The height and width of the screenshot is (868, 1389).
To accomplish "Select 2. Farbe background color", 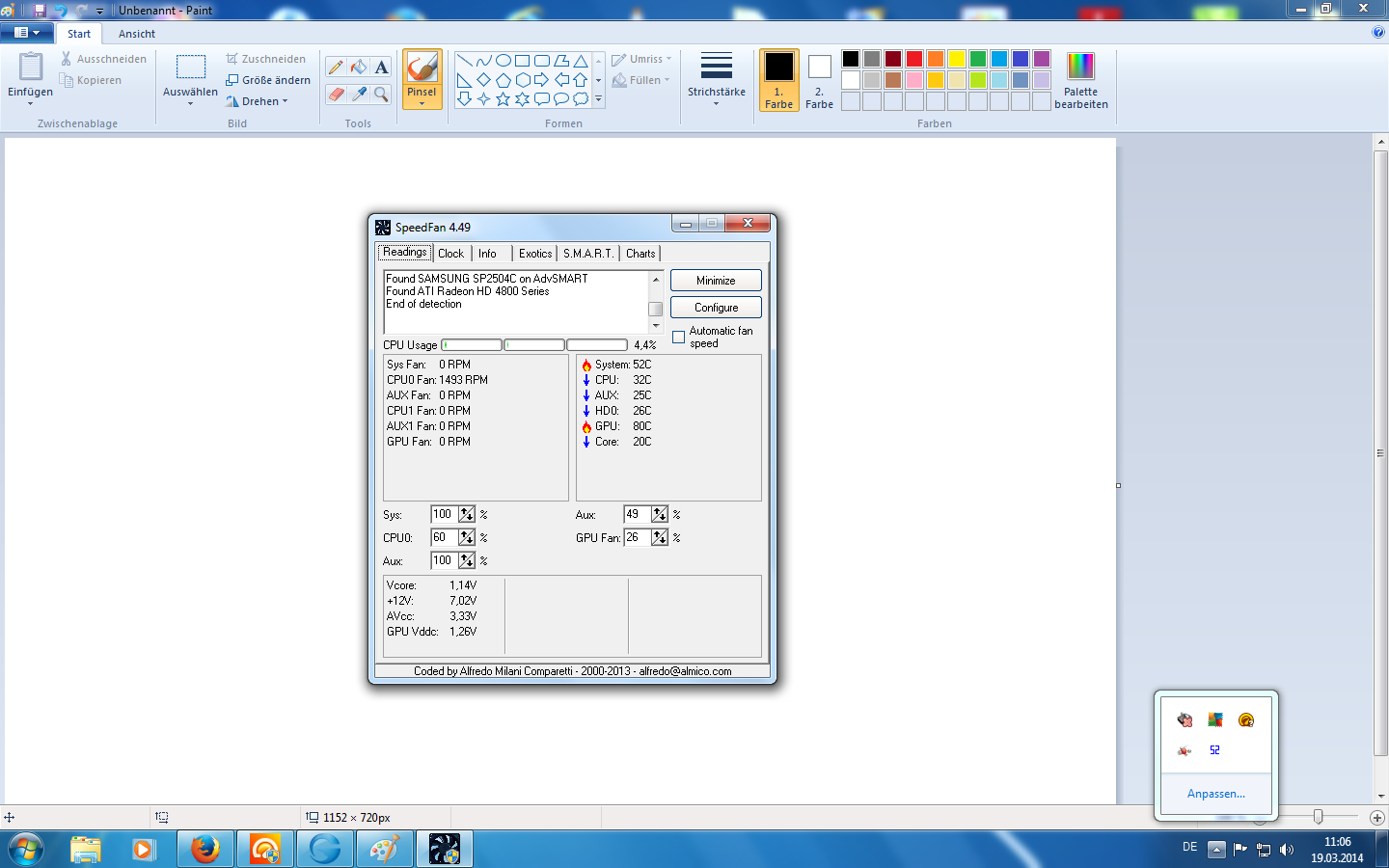I will tap(820, 80).
